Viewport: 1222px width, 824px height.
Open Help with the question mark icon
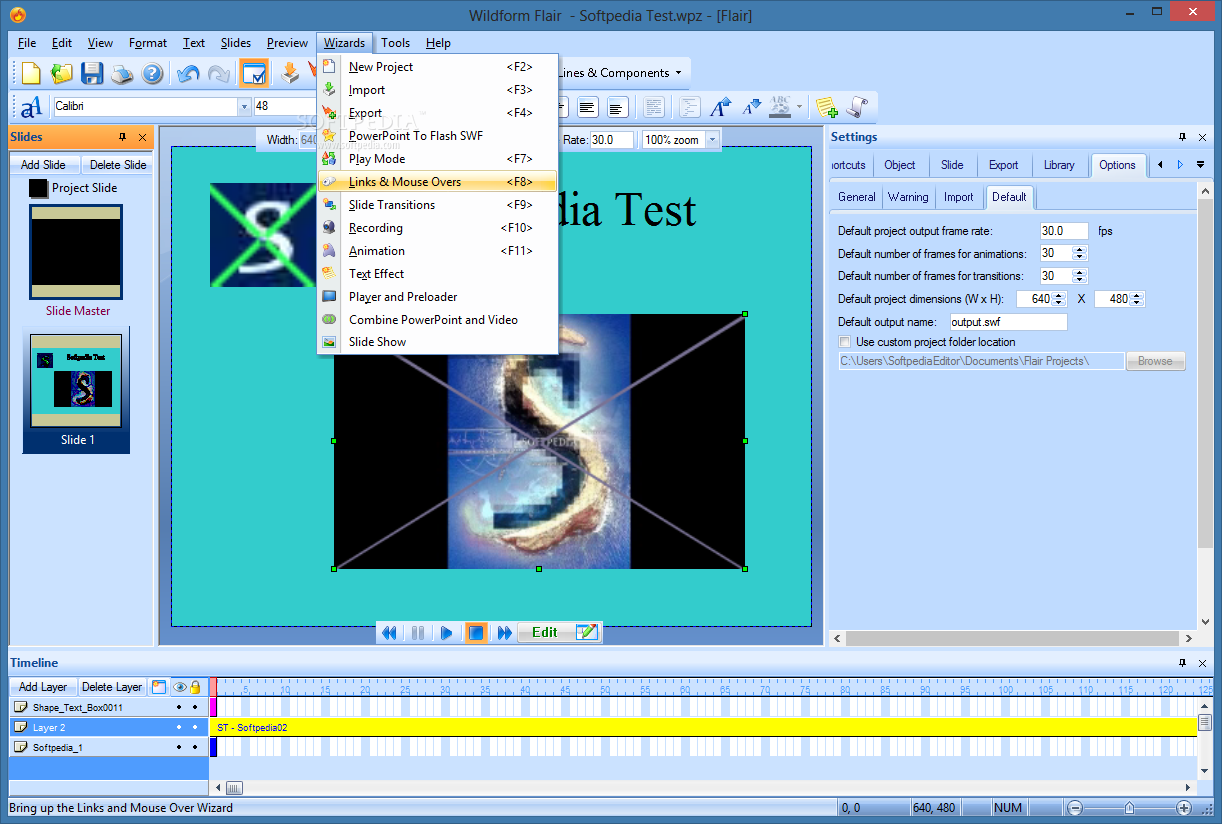click(x=152, y=73)
